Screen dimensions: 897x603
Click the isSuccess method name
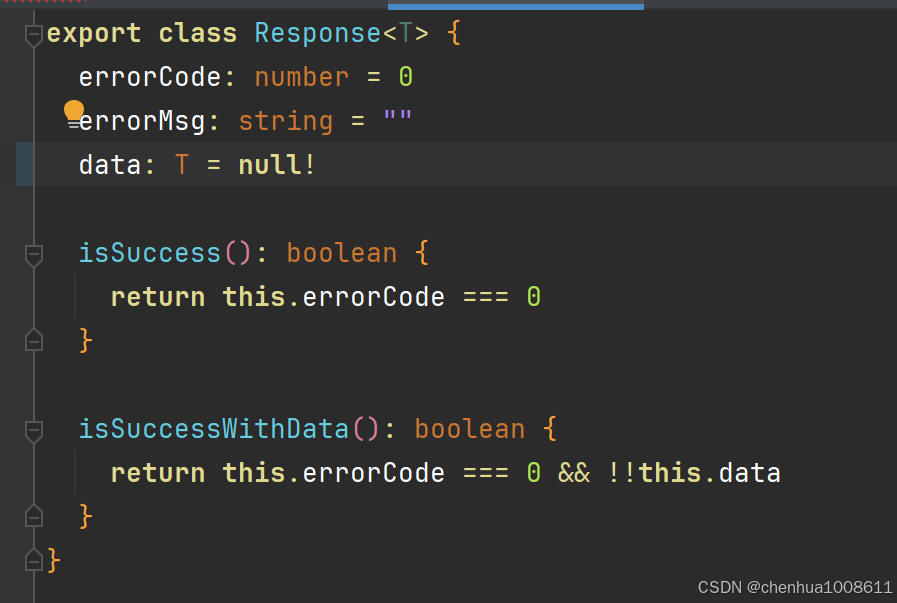click(149, 253)
